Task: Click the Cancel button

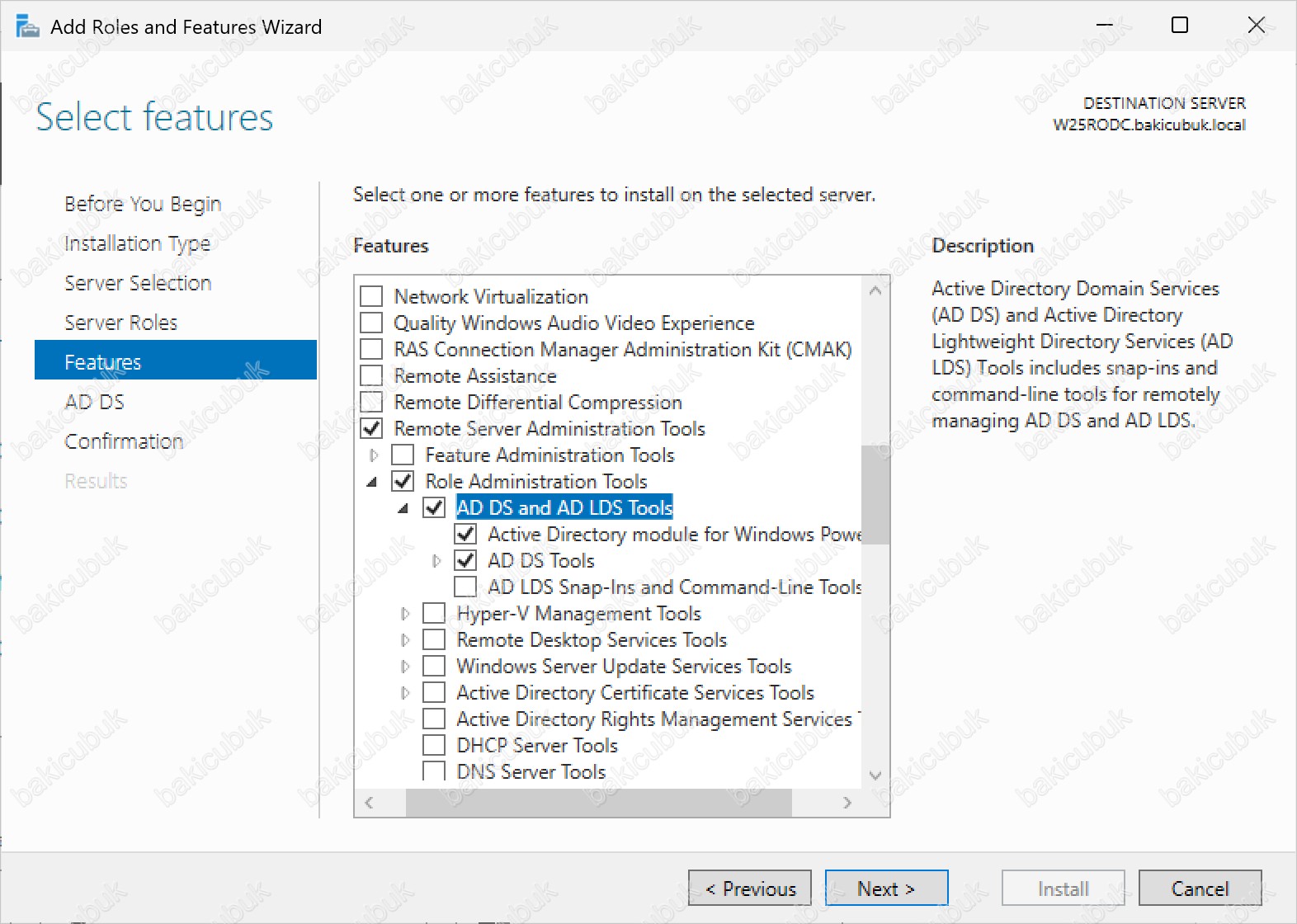Action: click(1200, 889)
